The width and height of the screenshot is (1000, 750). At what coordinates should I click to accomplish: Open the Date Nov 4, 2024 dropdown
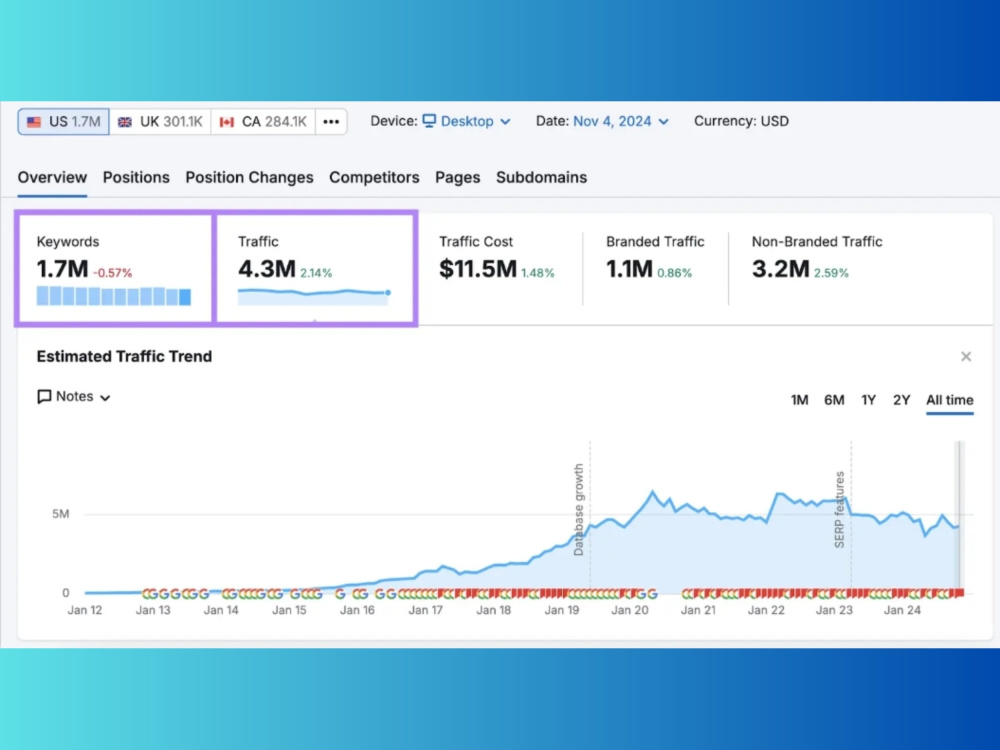[x=621, y=121]
